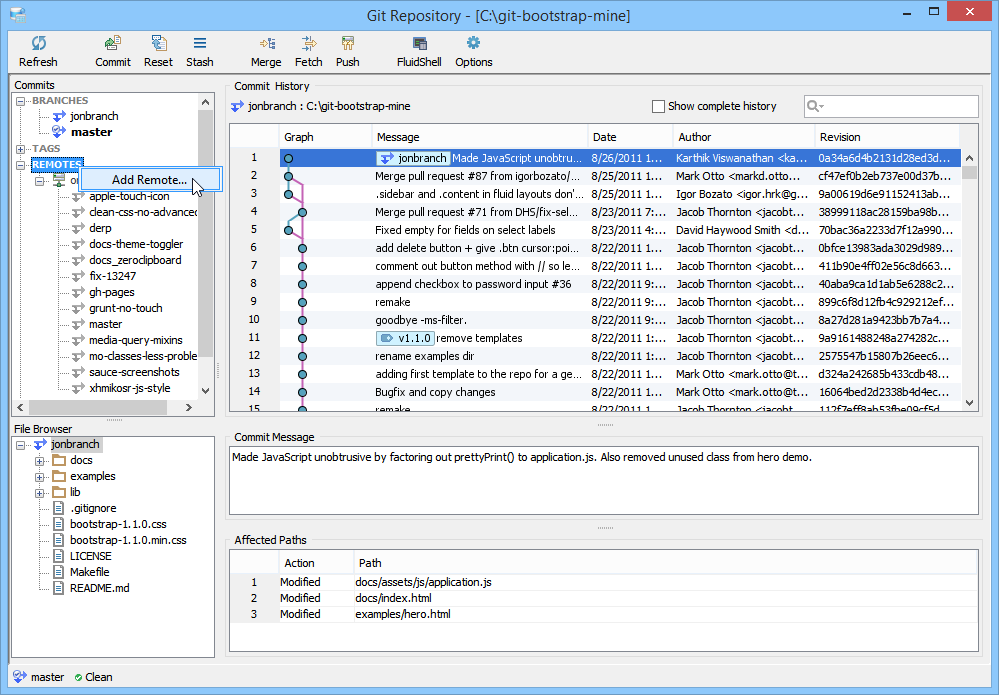This screenshot has width=999, height=695.
Task: Click the Reset toolbar icon
Action: pyautogui.click(x=158, y=43)
